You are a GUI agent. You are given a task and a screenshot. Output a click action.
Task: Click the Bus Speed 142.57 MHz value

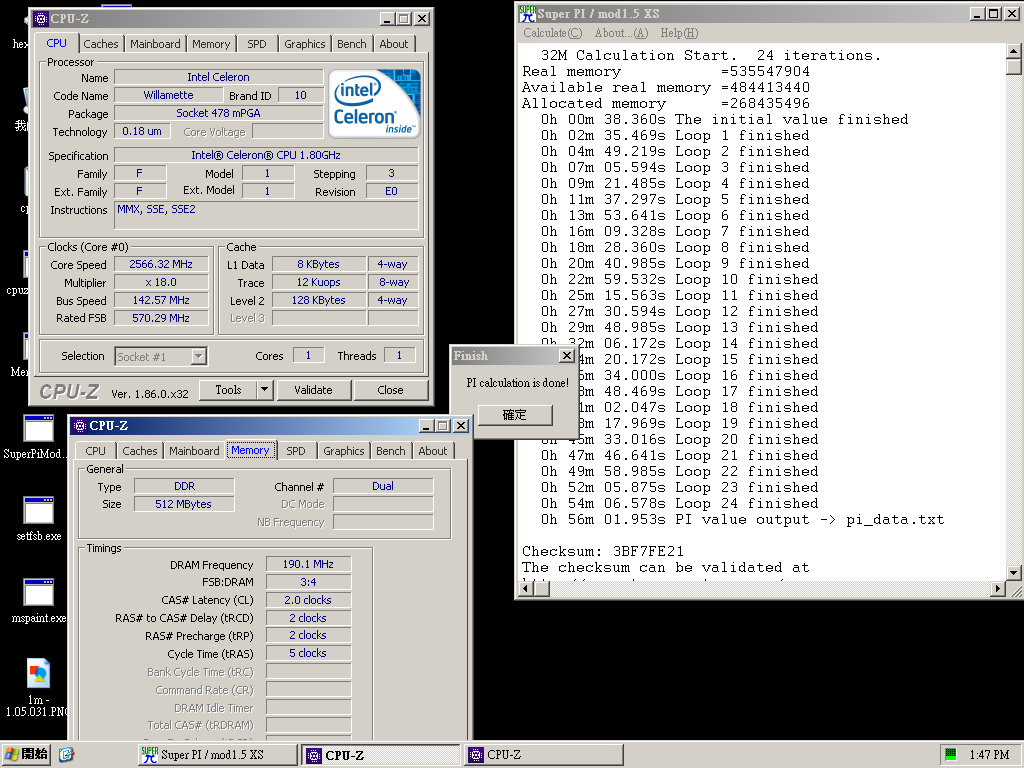[x=161, y=300]
